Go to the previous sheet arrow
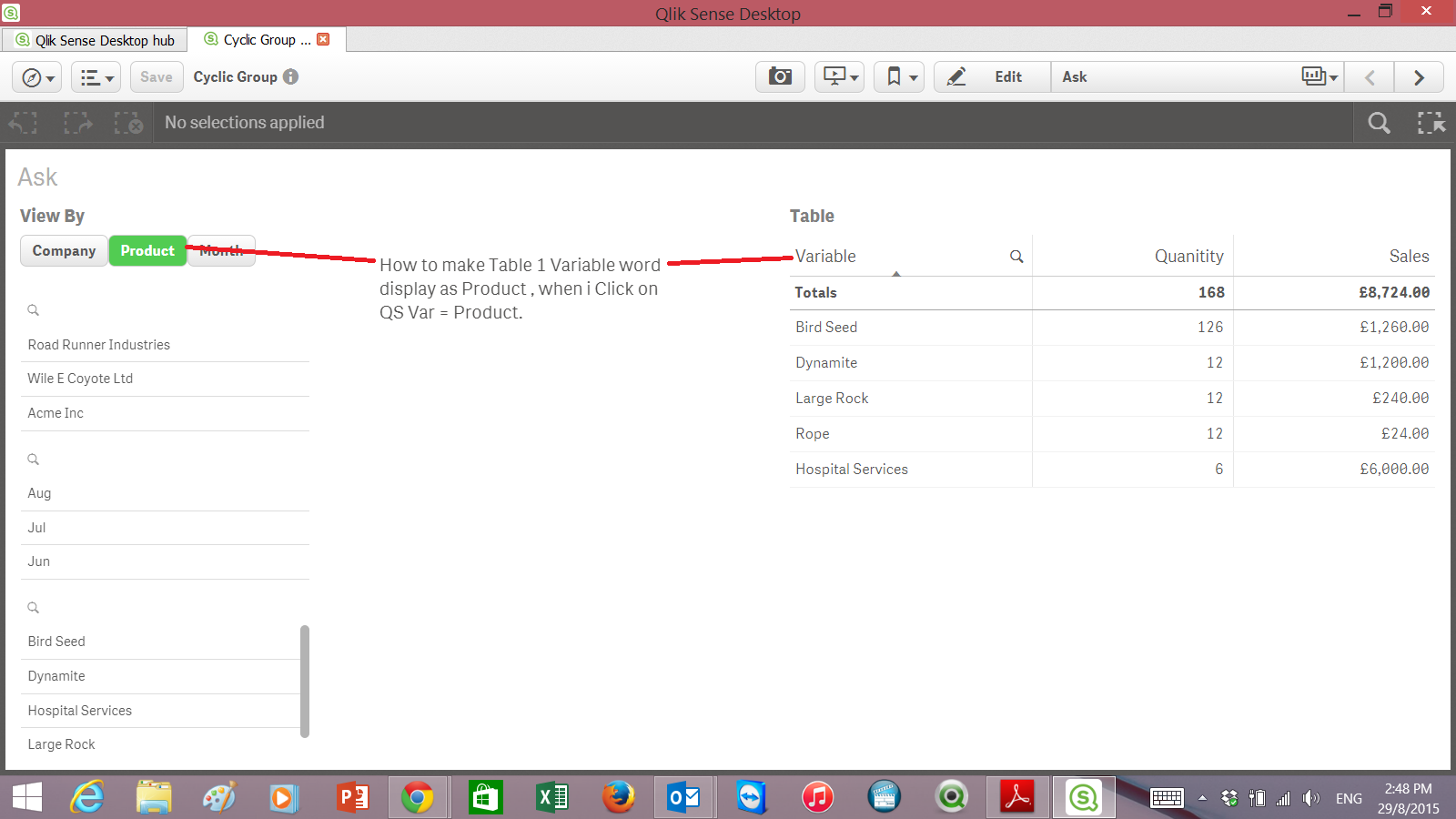The width and height of the screenshot is (1456, 819). click(1370, 77)
